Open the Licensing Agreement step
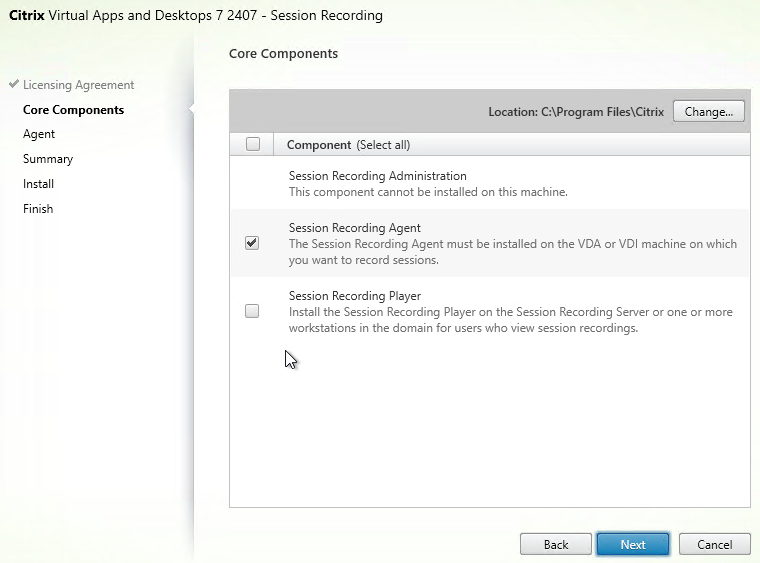Image resolution: width=760 pixels, height=563 pixels. coord(79,85)
